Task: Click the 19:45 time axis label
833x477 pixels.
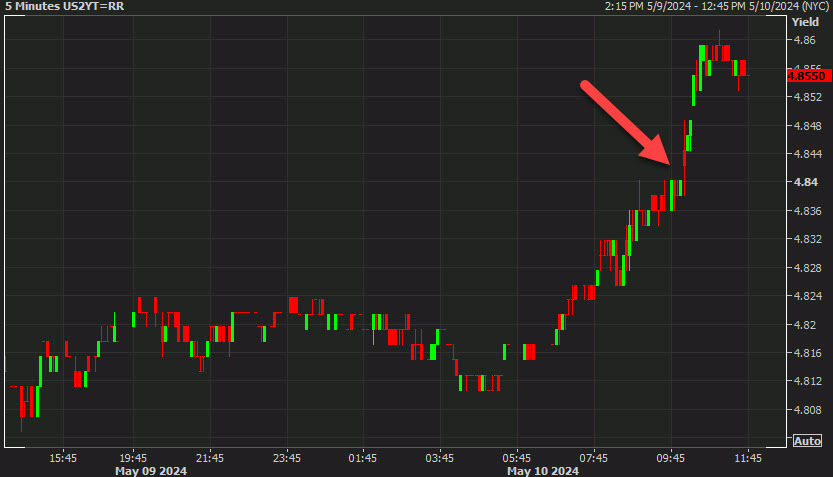Action: (133, 458)
